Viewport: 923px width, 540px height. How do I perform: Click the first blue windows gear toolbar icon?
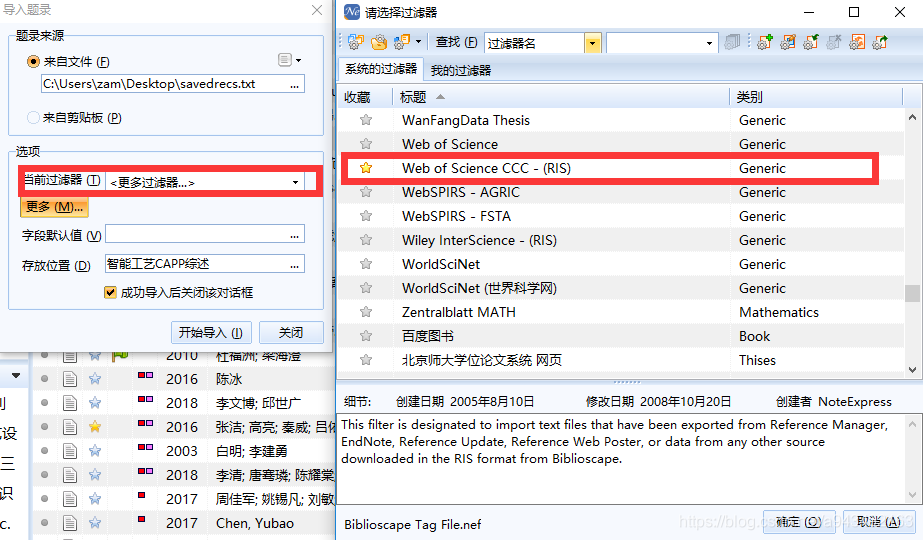(x=356, y=42)
